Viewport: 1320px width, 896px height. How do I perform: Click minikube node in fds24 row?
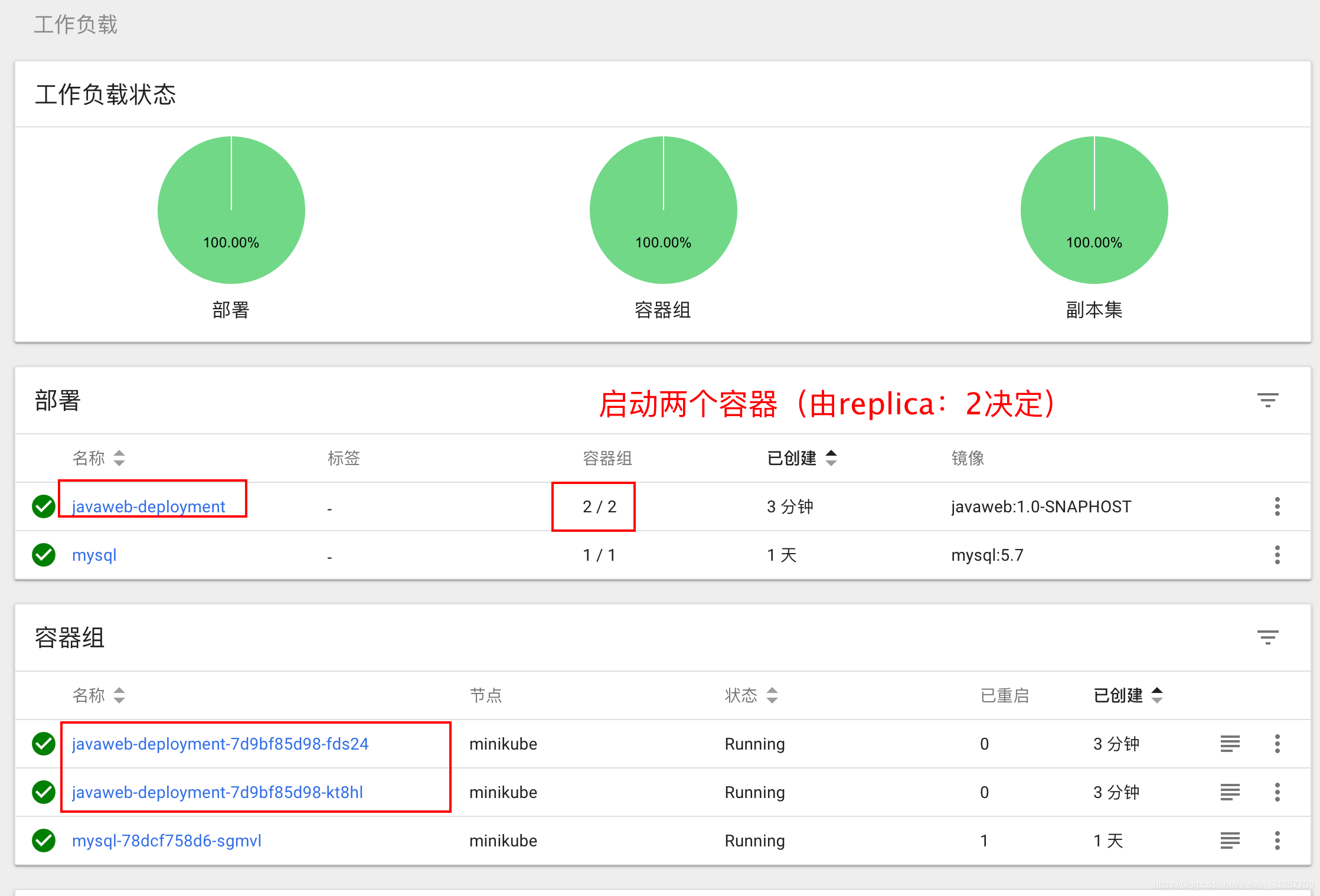coord(503,744)
